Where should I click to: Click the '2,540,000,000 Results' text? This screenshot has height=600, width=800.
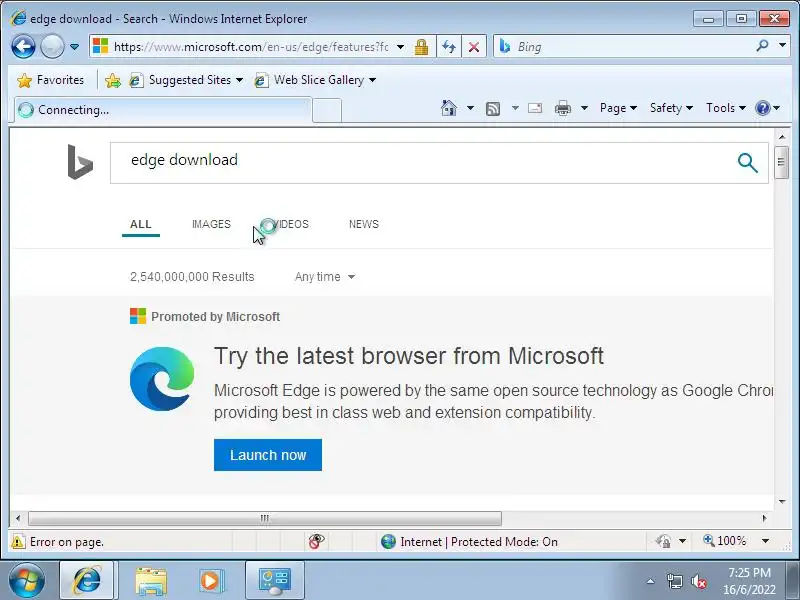point(192,277)
